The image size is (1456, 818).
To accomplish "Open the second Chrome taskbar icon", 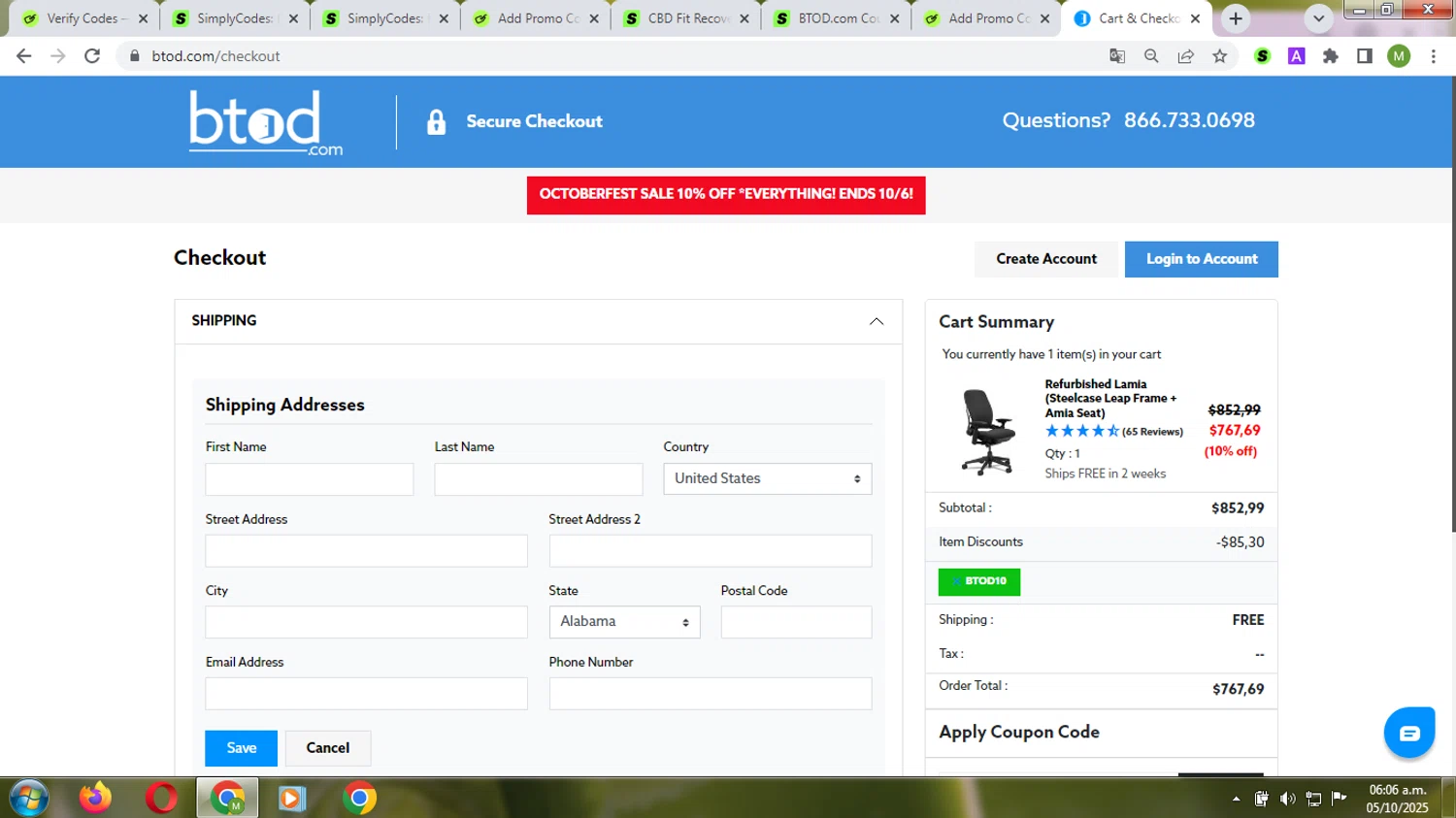I will [x=359, y=798].
